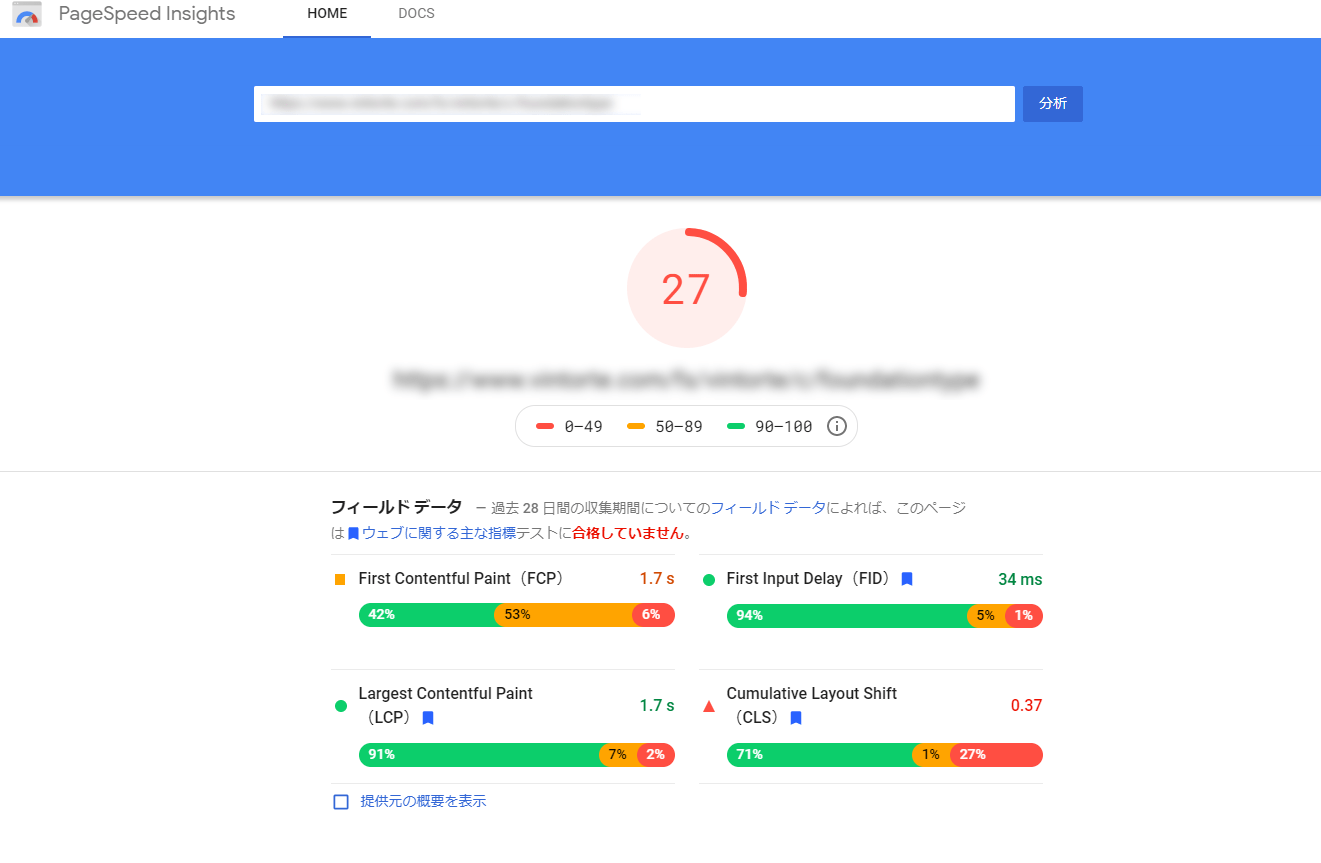Click the performance score gauge showing 27
This screenshot has width=1321, height=863.
(x=686, y=289)
